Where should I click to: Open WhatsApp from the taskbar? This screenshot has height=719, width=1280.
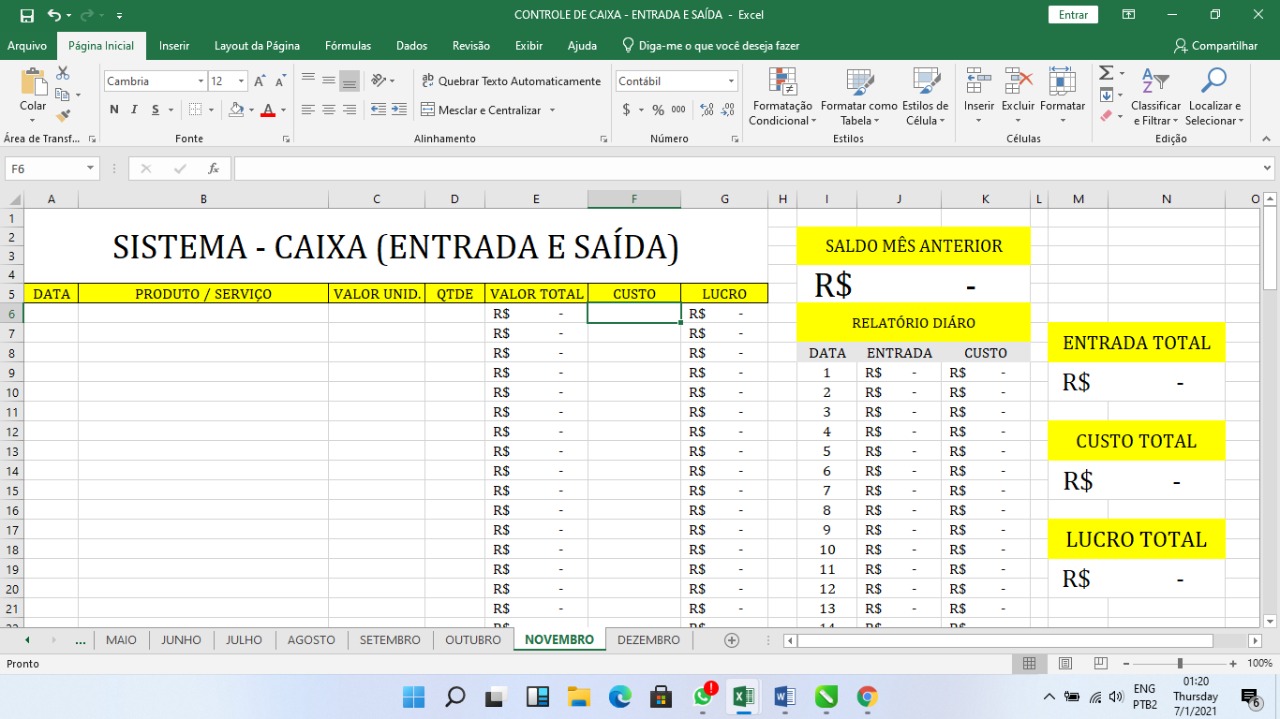pyautogui.click(x=703, y=696)
